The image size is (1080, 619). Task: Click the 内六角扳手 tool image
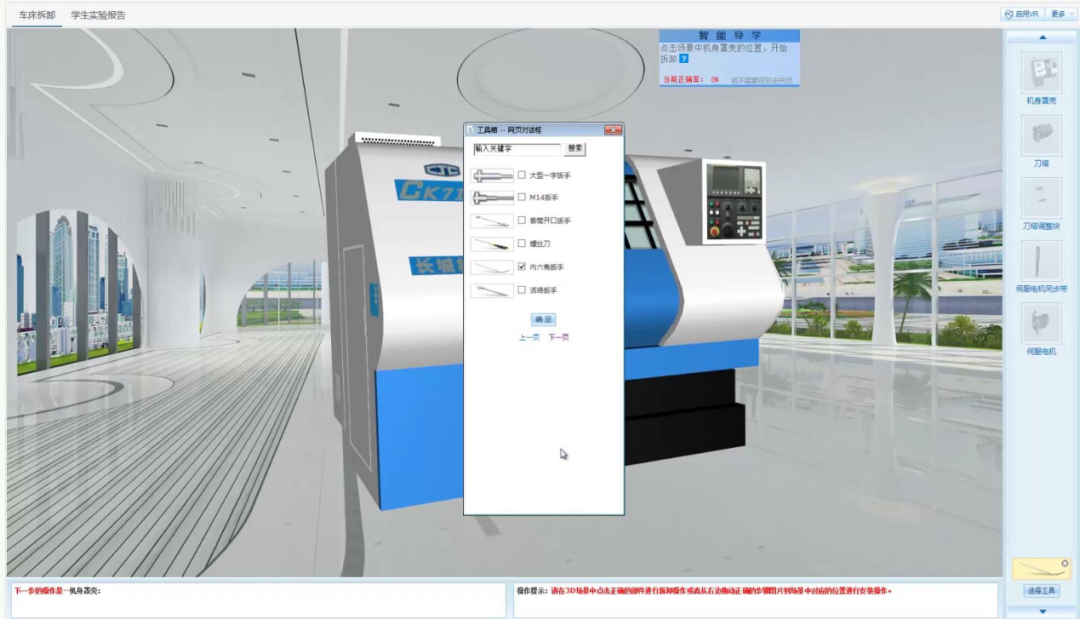point(492,267)
